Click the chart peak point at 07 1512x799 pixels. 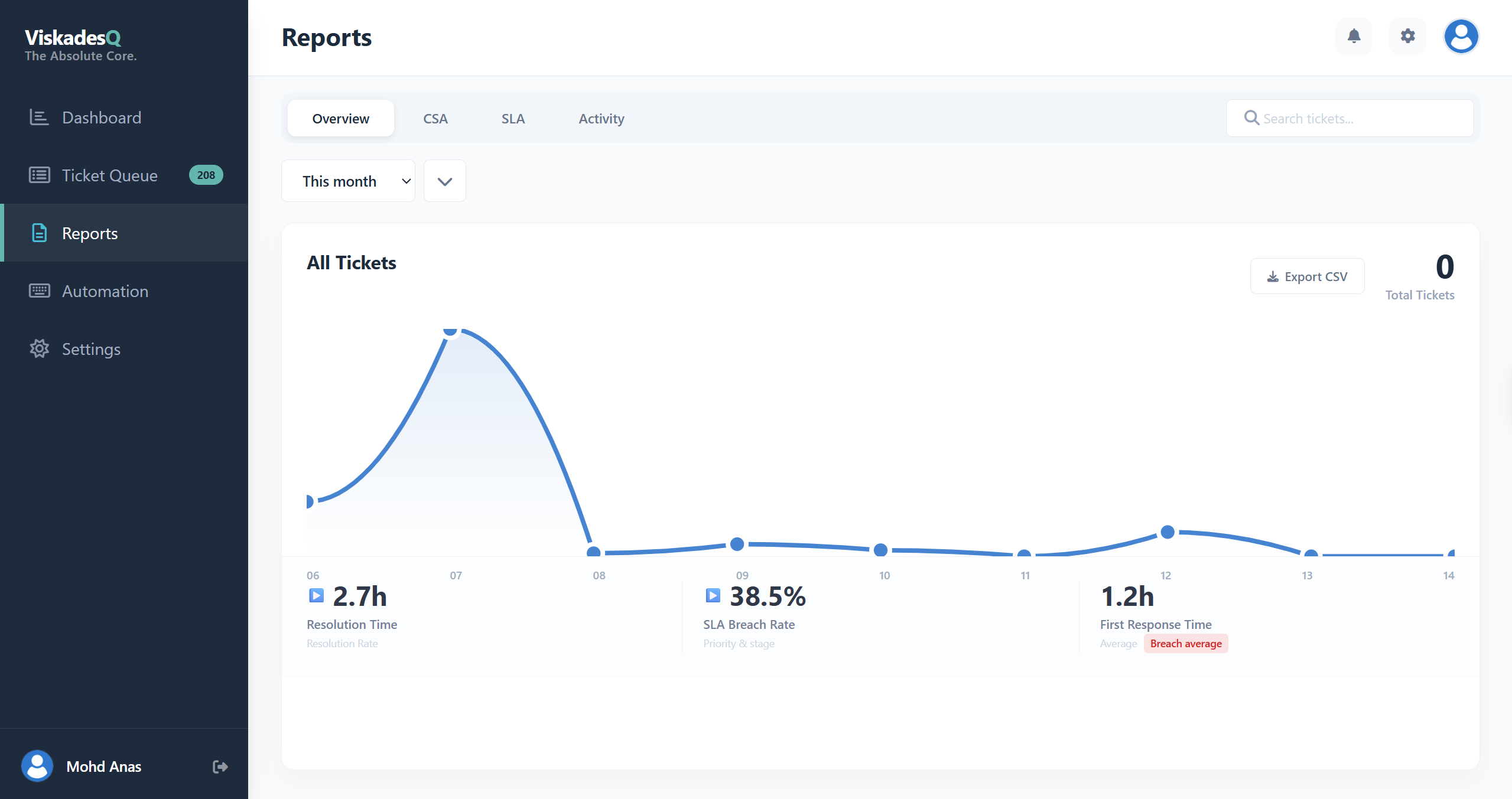pyautogui.click(x=450, y=330)
